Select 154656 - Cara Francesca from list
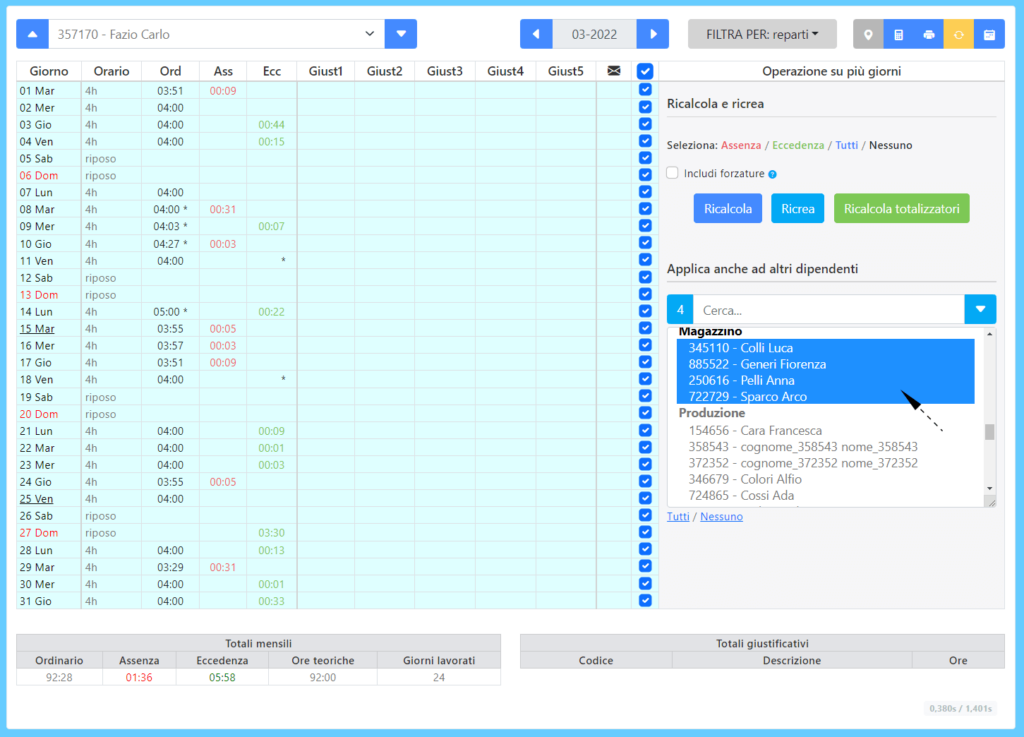This screenshot has width=1024, height=737. pyautogui.click(x=755, y=430)
